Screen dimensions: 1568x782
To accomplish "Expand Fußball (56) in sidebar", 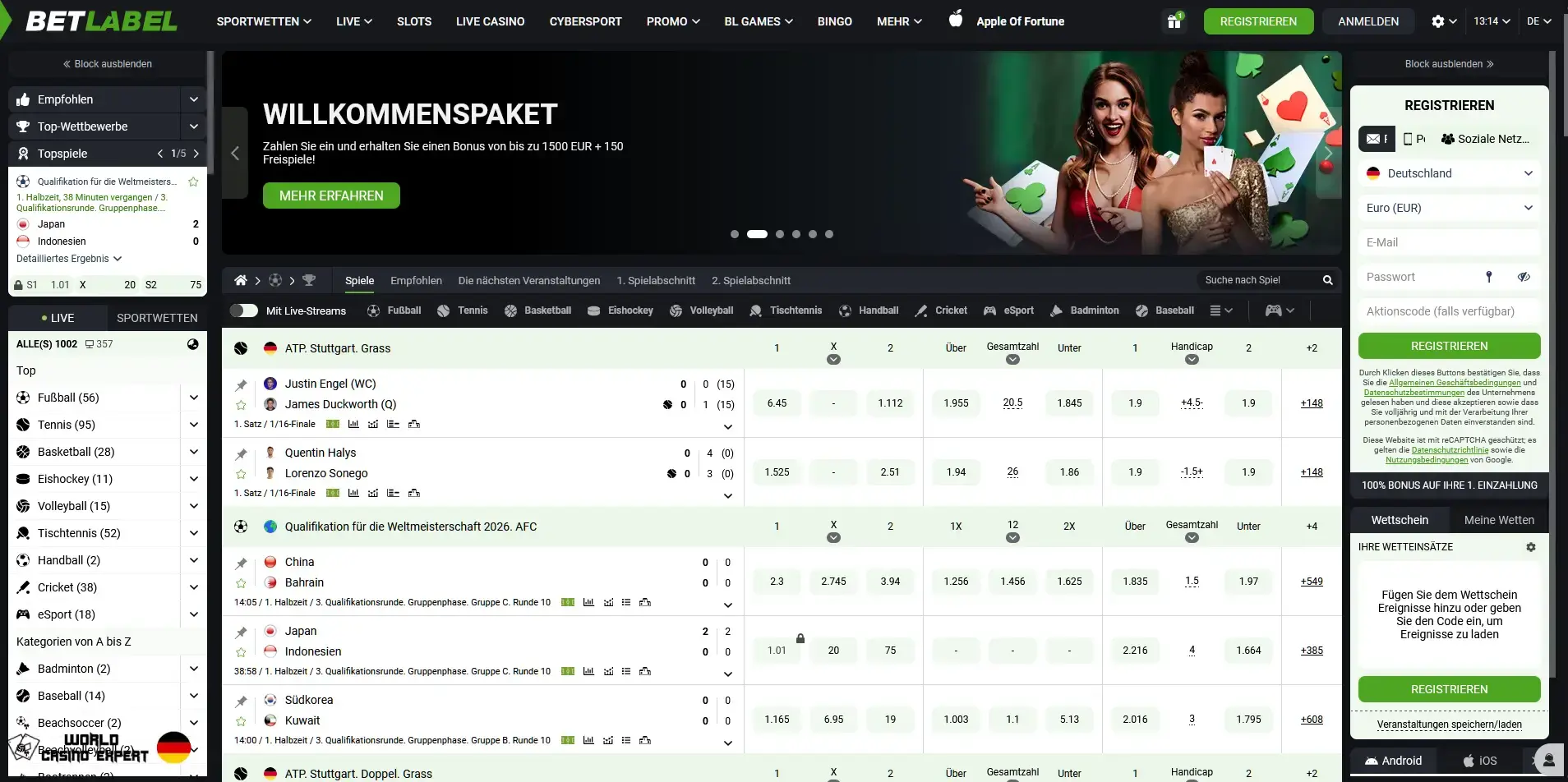I will (193, 398).
